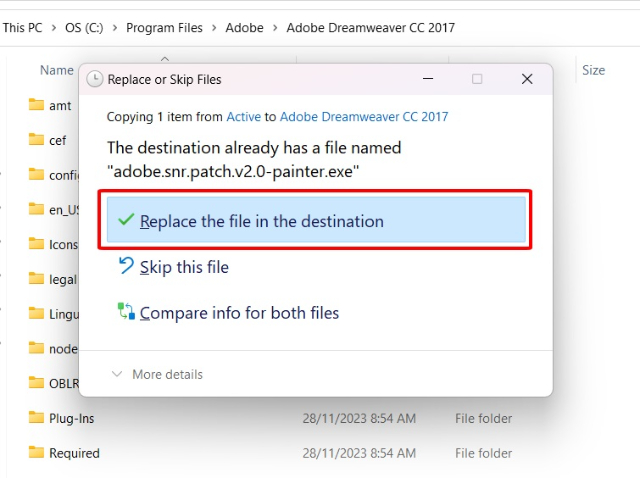Click the green checkmark replace icon
This screenshot has width=640, height=478.
[x=126, y=220]
